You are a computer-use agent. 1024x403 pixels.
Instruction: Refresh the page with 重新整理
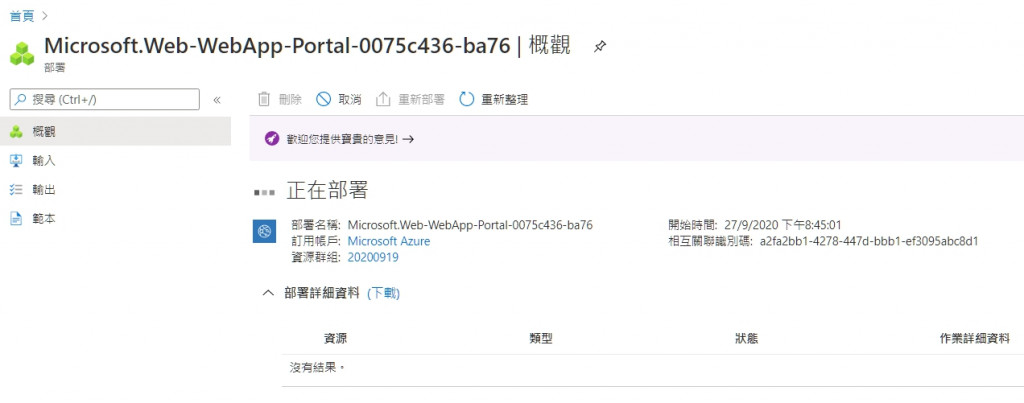[494, 99]
